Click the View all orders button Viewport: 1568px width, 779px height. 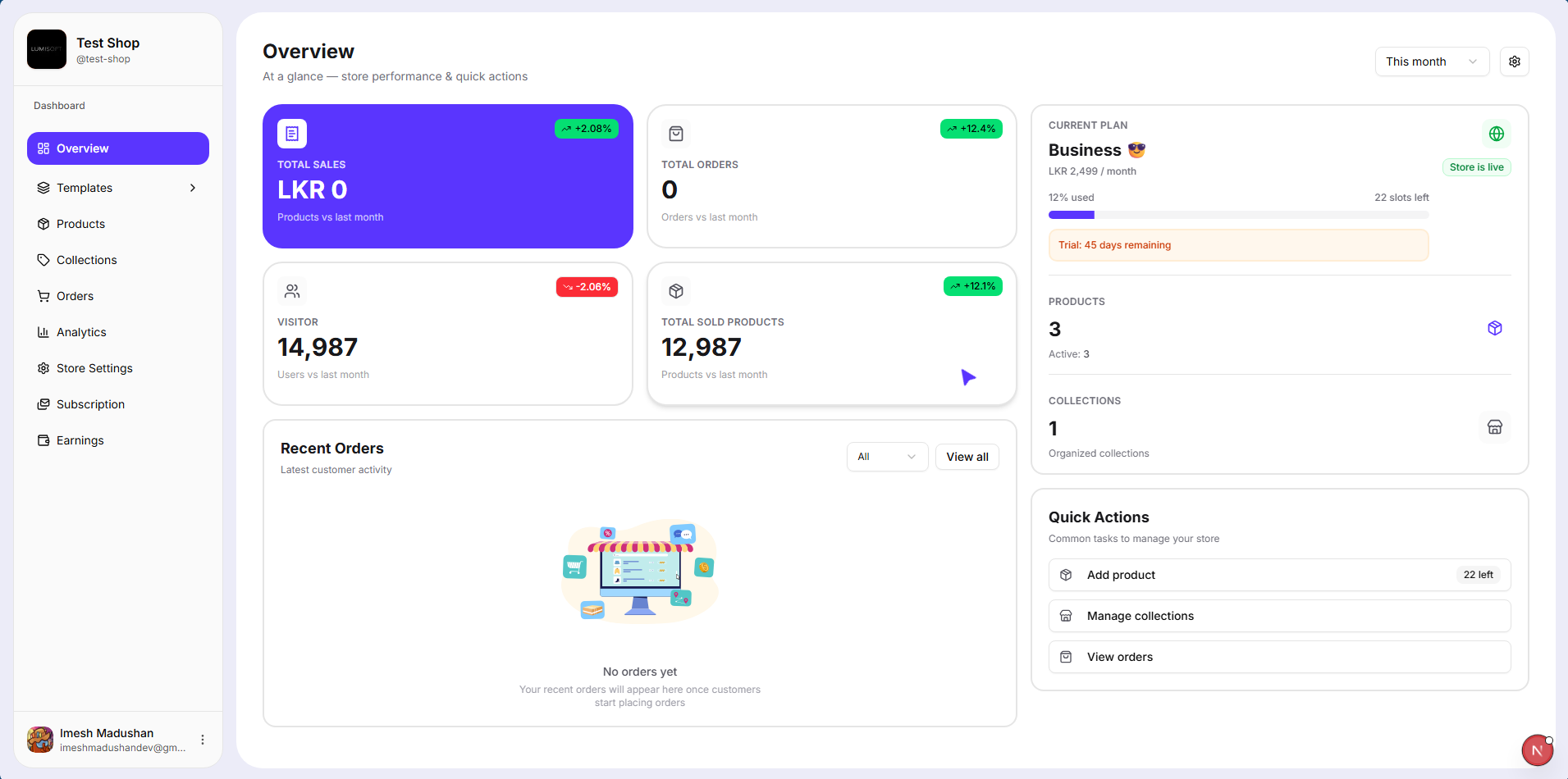click(x=967, y=457)
